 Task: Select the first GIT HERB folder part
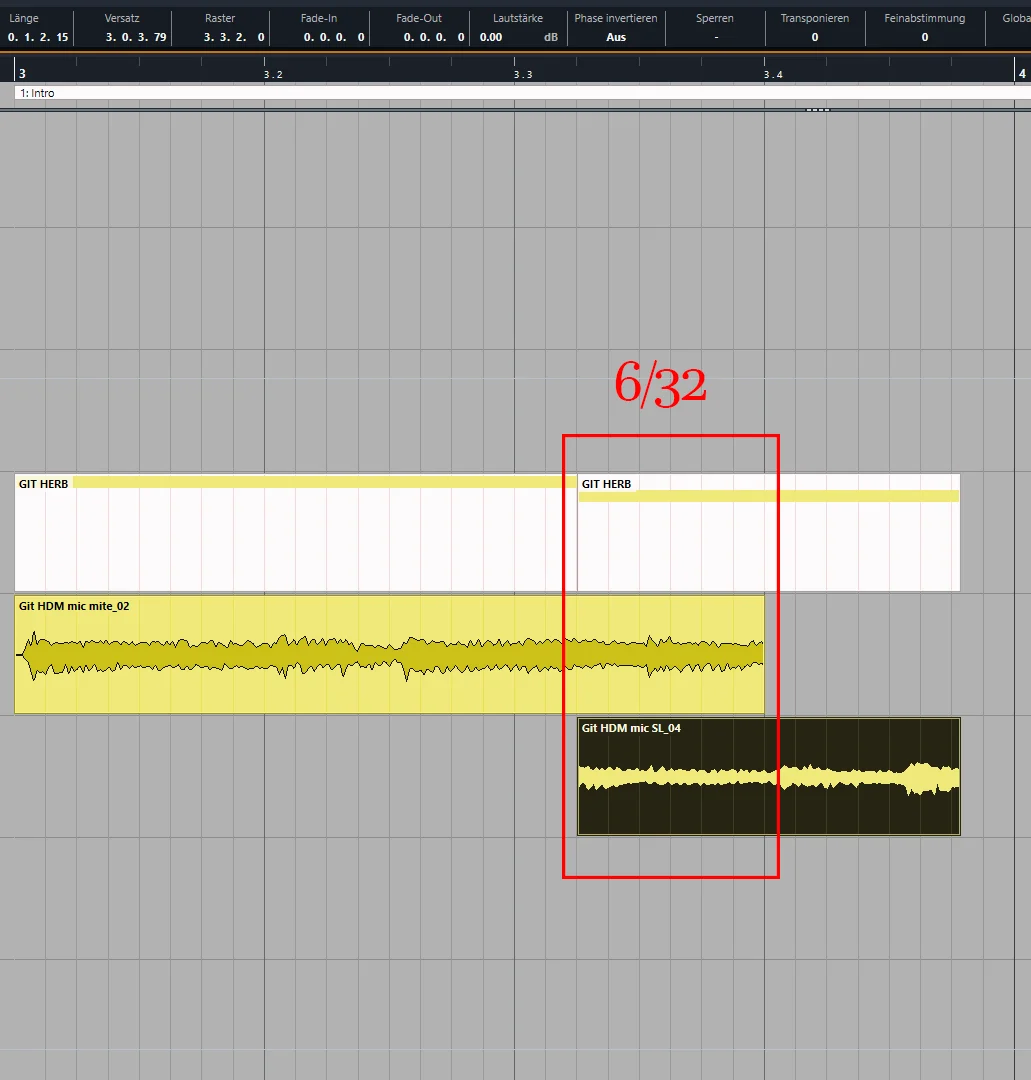pyautogui.click(x=295, y=532)
